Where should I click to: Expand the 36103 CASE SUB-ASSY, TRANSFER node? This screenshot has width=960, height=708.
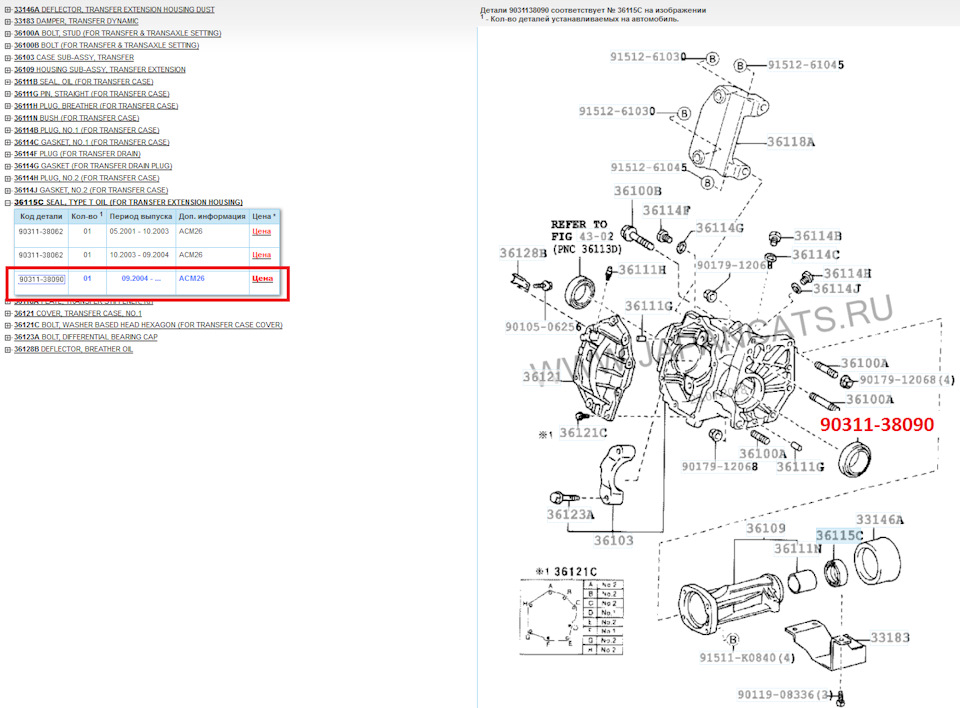tap(6, 57)
